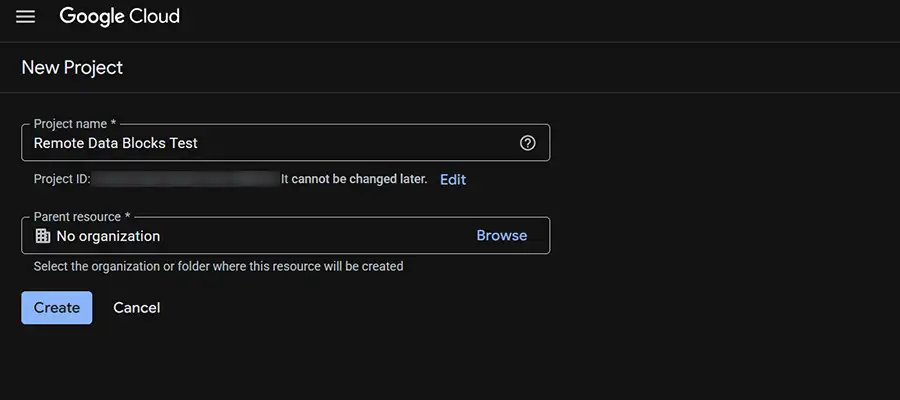Screen dimensions: 900x400
Task: Click the "Project name *" field label
Action: 75,124
